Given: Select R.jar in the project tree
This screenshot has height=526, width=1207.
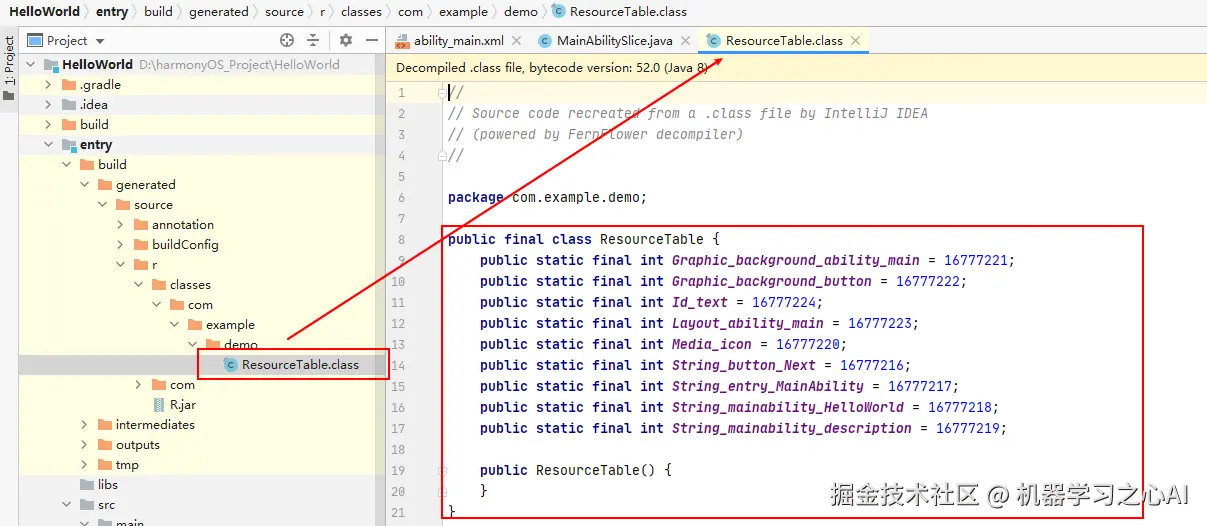Looking at the screenshot, I should (x=182, y=405).
